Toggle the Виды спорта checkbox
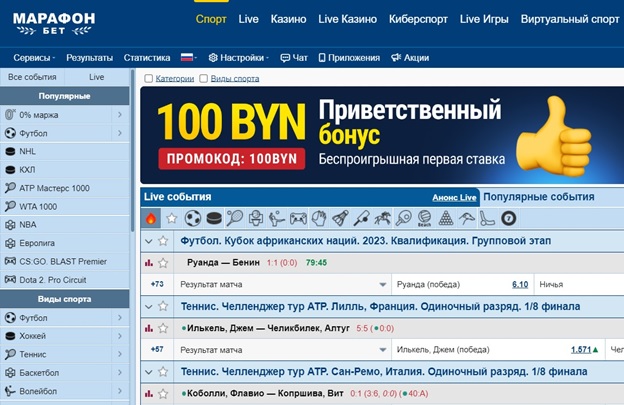Image resolution: width=624 pixels, height=405 pixels. click(x=203, y=78)
